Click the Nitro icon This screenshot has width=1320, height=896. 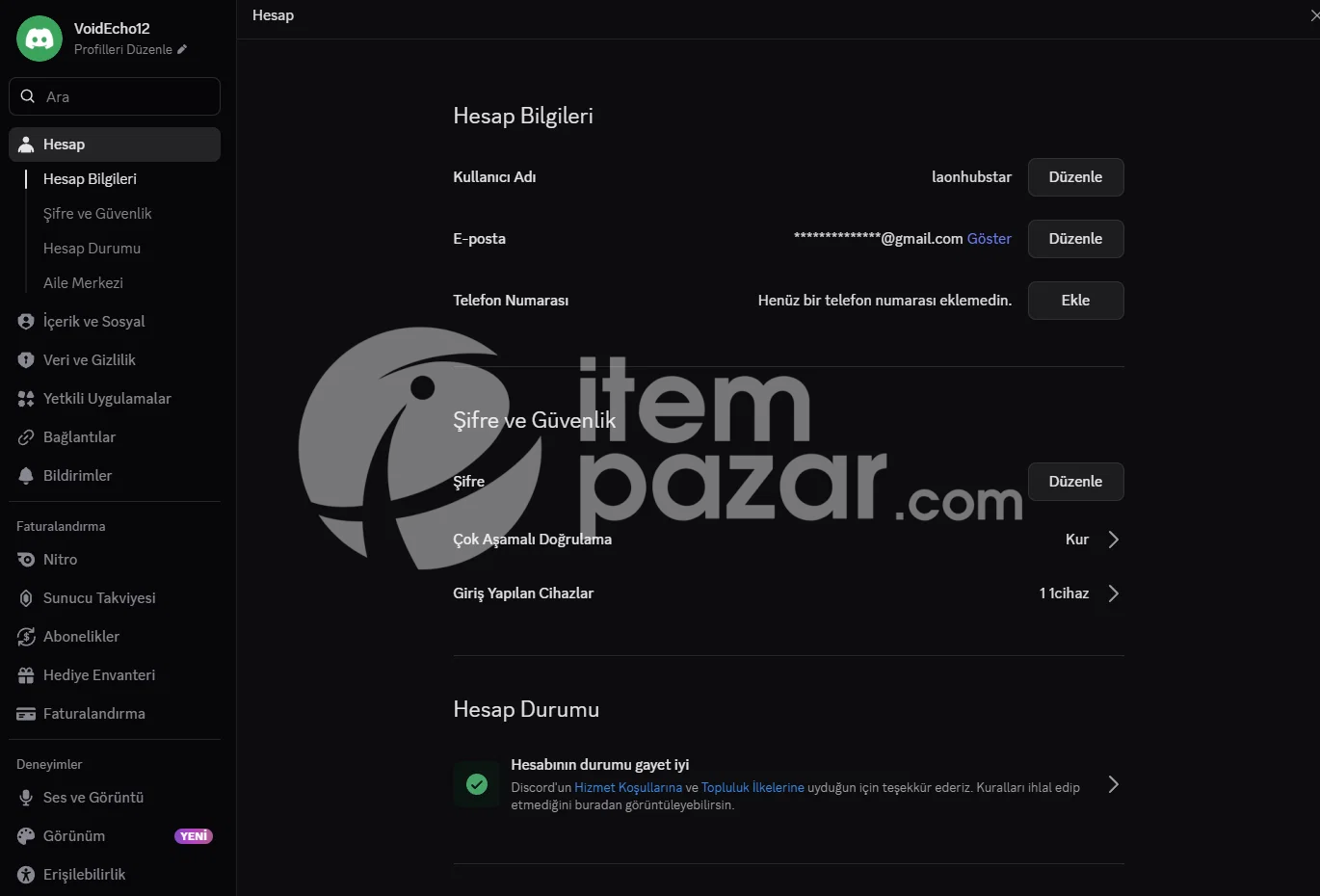26,560
